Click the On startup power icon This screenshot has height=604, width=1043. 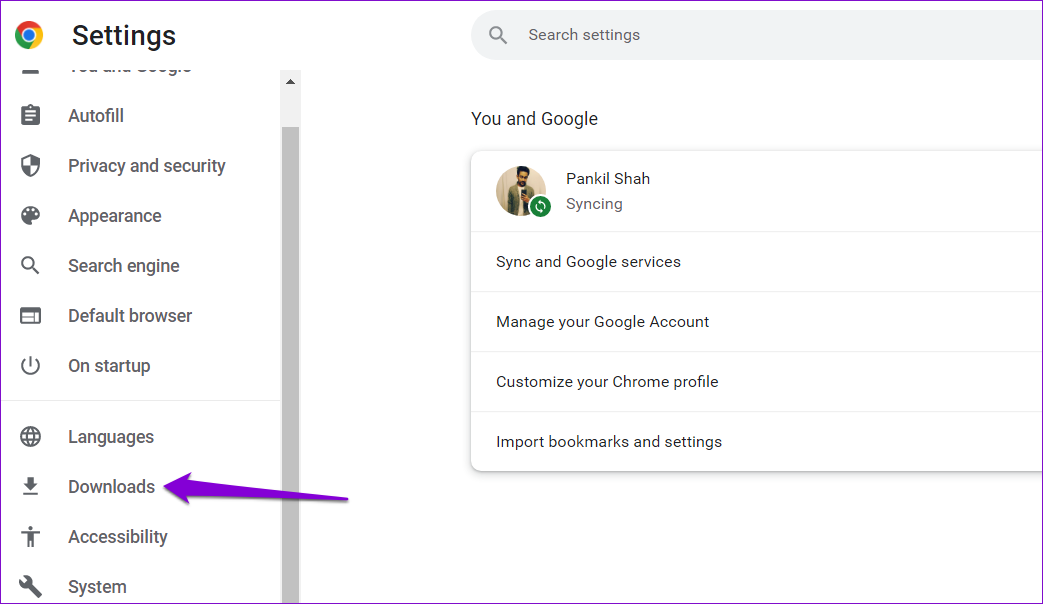(x=30, y=365)
